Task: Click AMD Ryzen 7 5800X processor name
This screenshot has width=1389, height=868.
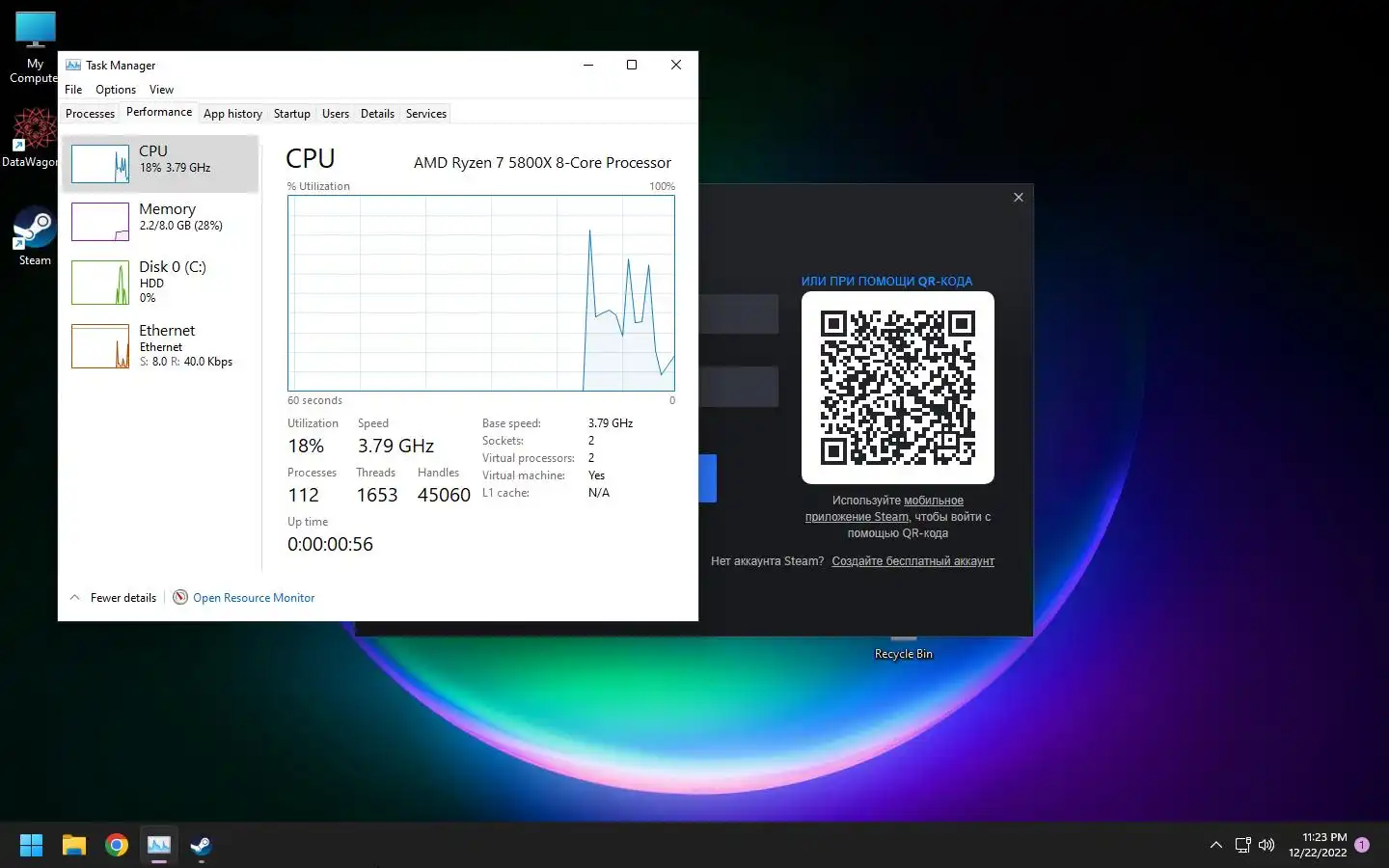Action: pos(542,163)
